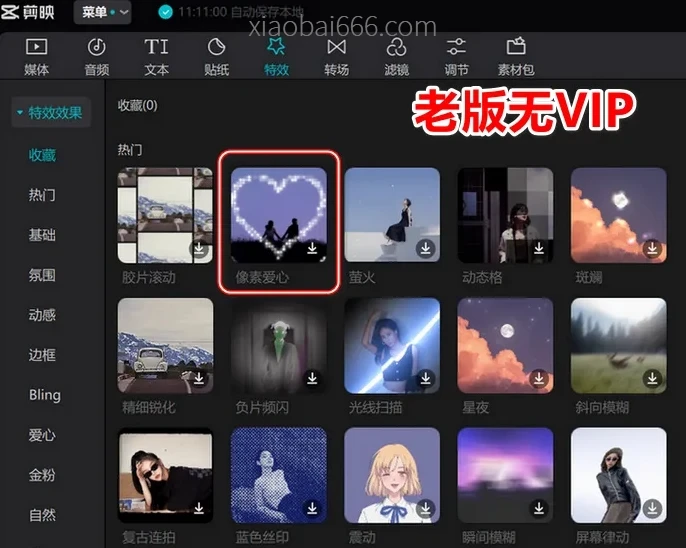This screenshot has width=686, height=548.
Task: Download the 复古连拍 effect
Action: 199,508
